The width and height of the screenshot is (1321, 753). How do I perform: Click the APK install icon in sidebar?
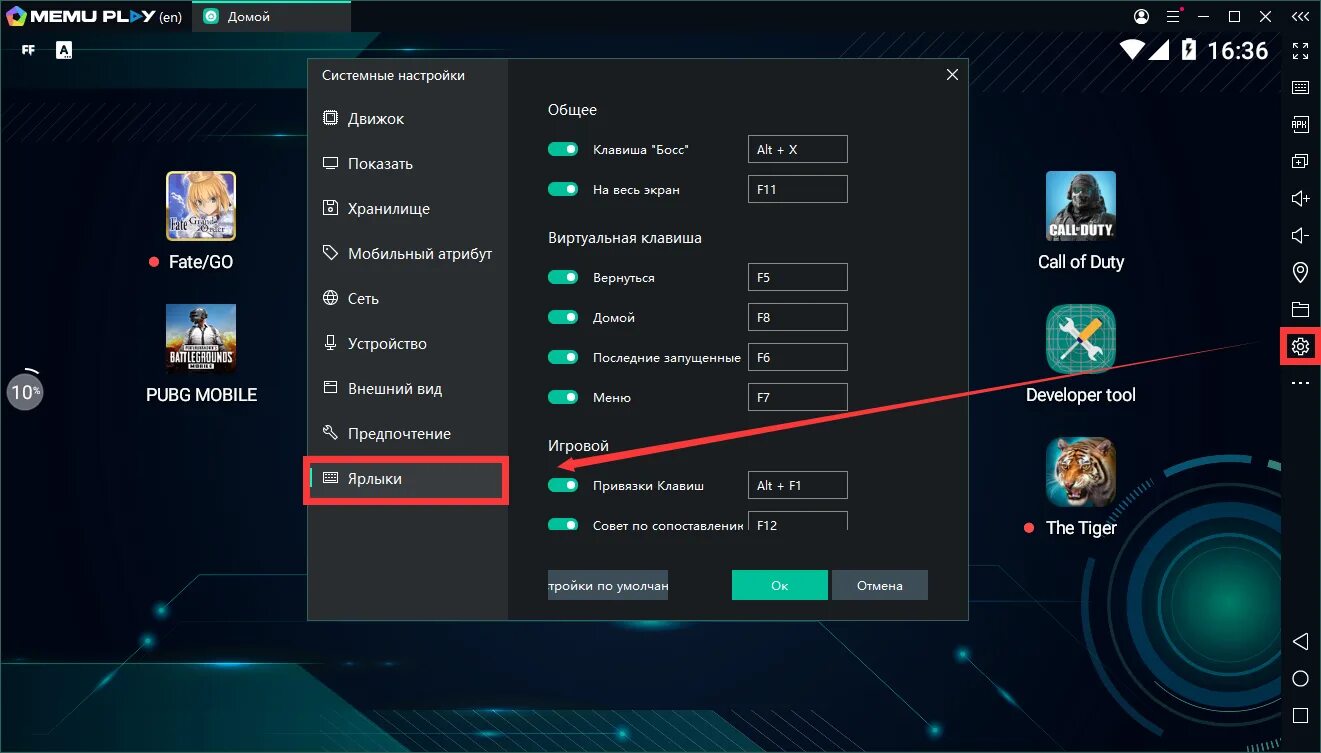tap(1300, 124)
